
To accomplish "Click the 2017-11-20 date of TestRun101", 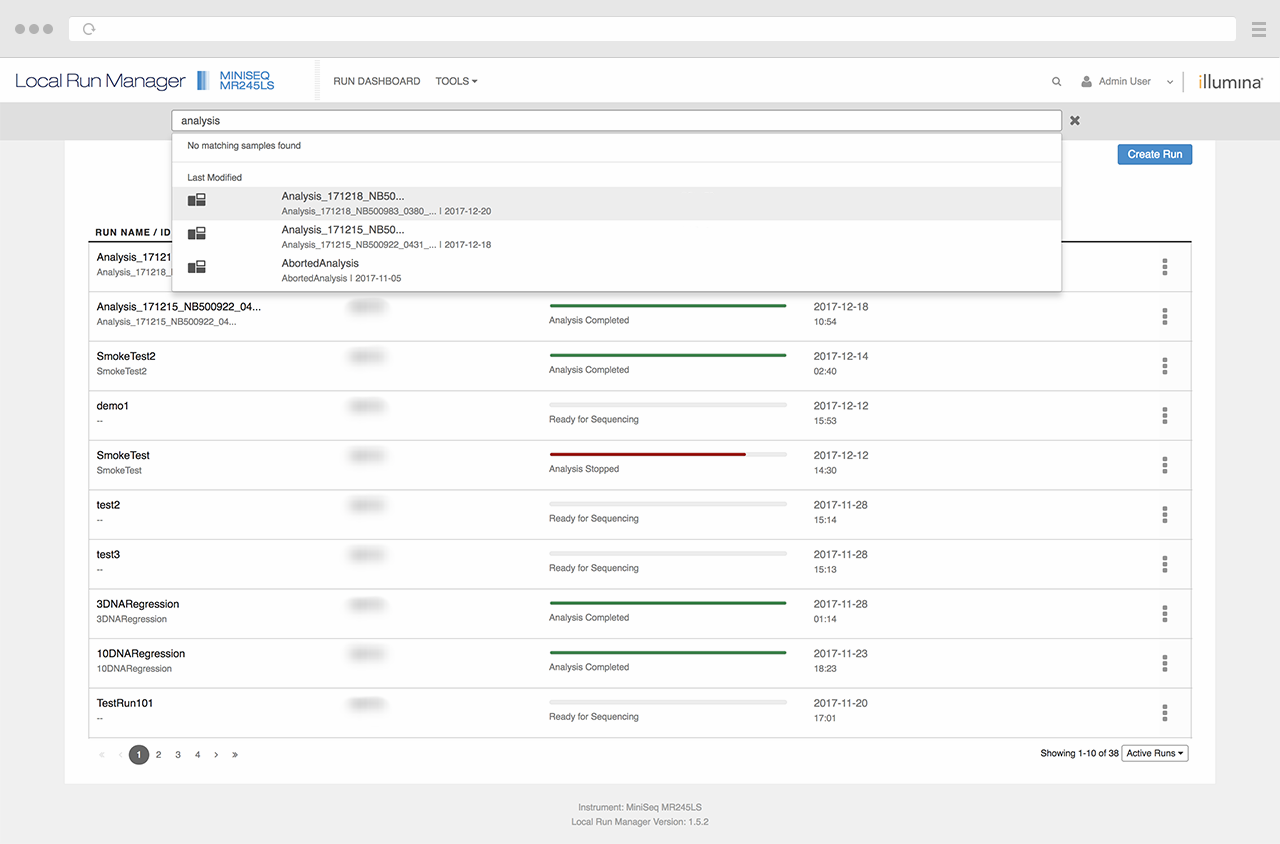I will point(841,703).
